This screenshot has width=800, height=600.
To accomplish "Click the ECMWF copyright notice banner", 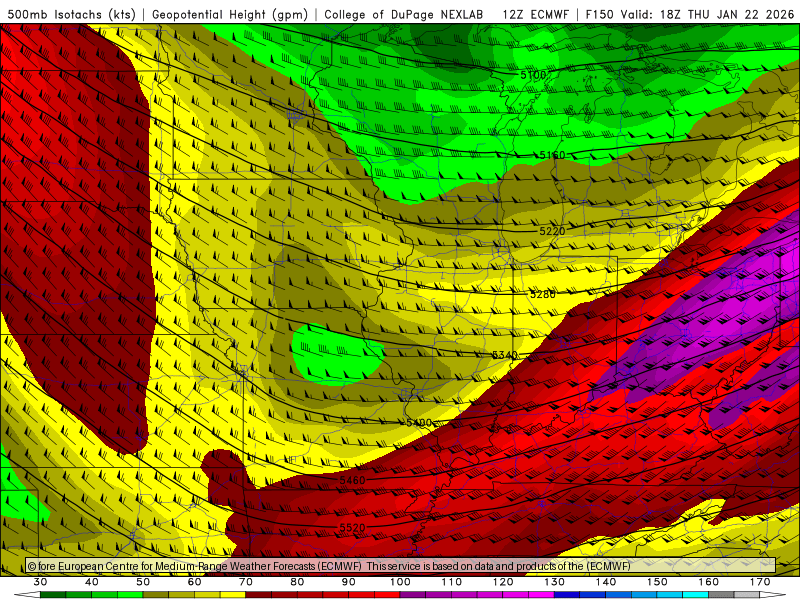I will (401, 566).
